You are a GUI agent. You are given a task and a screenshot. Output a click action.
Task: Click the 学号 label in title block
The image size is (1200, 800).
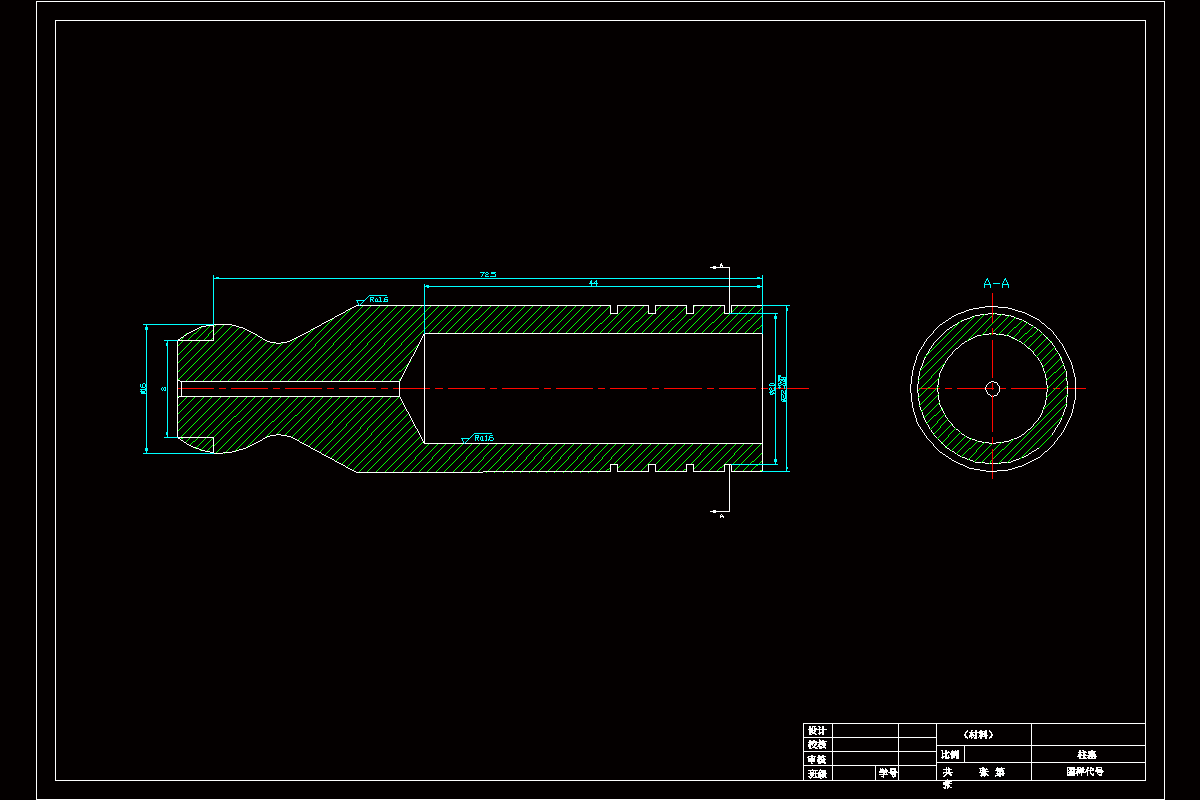click(x=888, y=773)
